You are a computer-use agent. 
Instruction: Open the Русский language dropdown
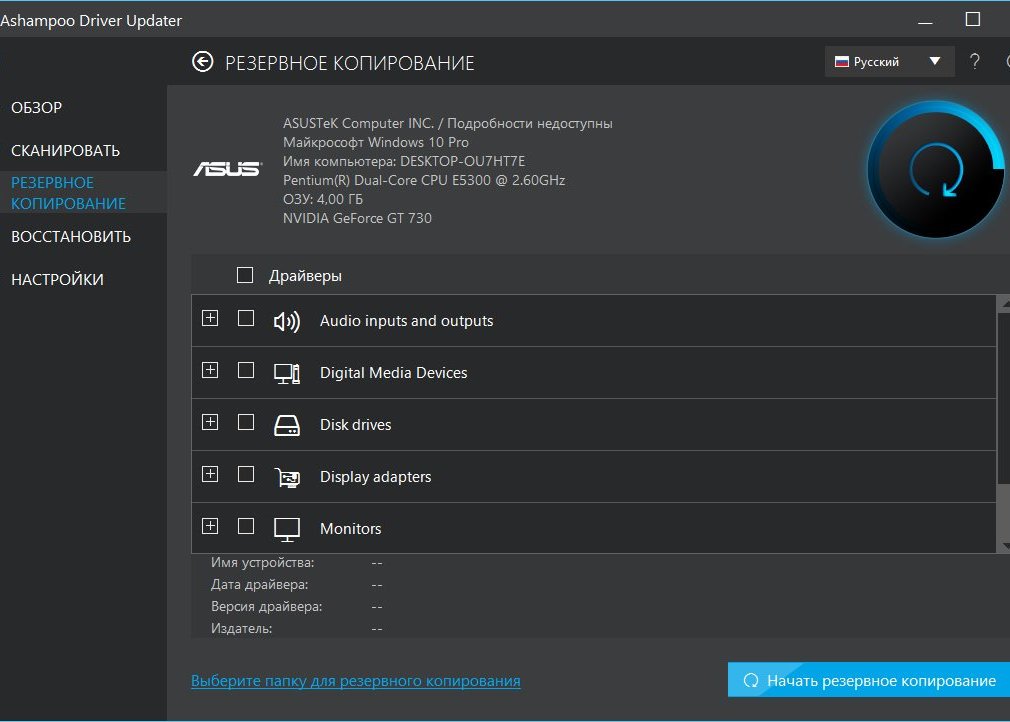click(x=889, y=62)
